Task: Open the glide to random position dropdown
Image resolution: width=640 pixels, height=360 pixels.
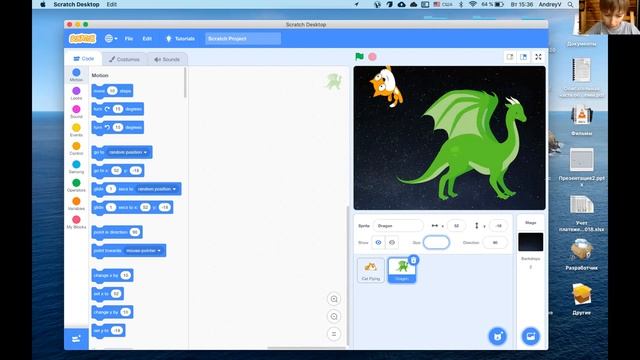Action: click(157, 189)
